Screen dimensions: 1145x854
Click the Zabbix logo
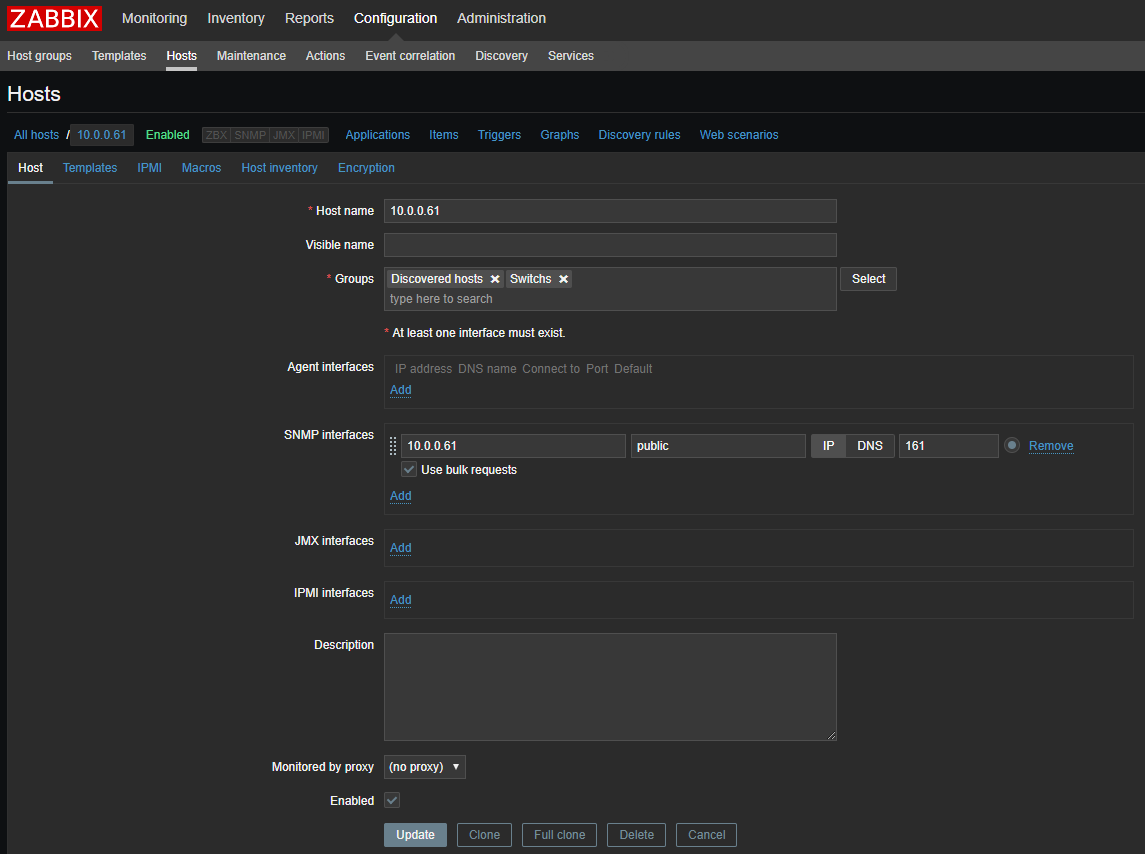[54, 19]
